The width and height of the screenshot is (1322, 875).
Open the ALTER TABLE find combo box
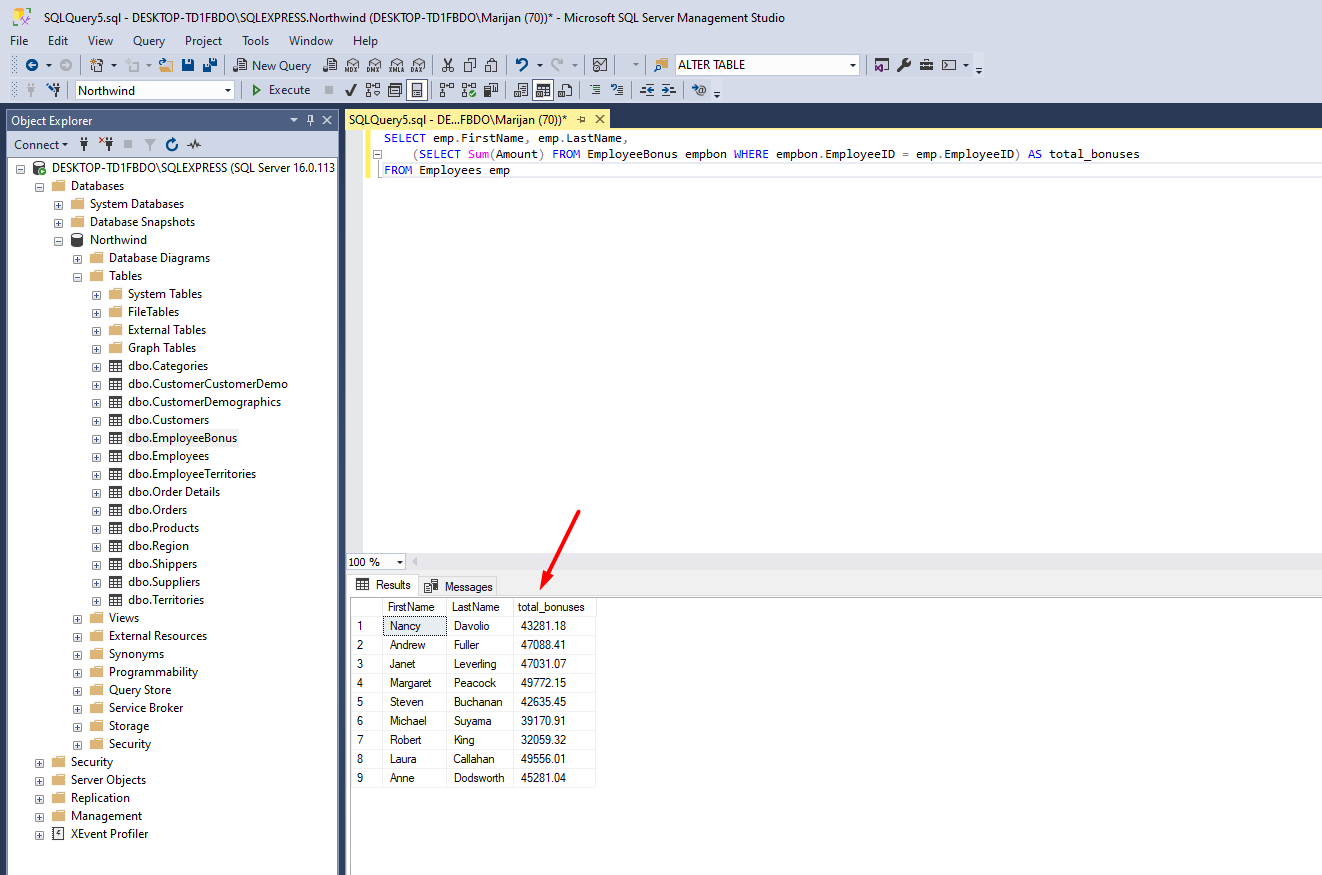pos(853,65)
